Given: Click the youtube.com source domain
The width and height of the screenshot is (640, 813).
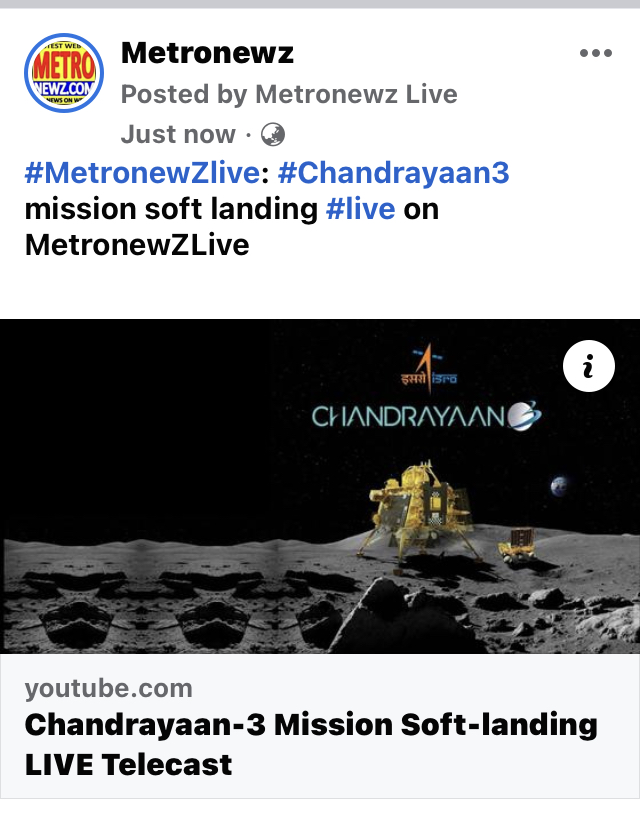Looking at the screenshot, I should pyautogui.click(x=108, y=689).
